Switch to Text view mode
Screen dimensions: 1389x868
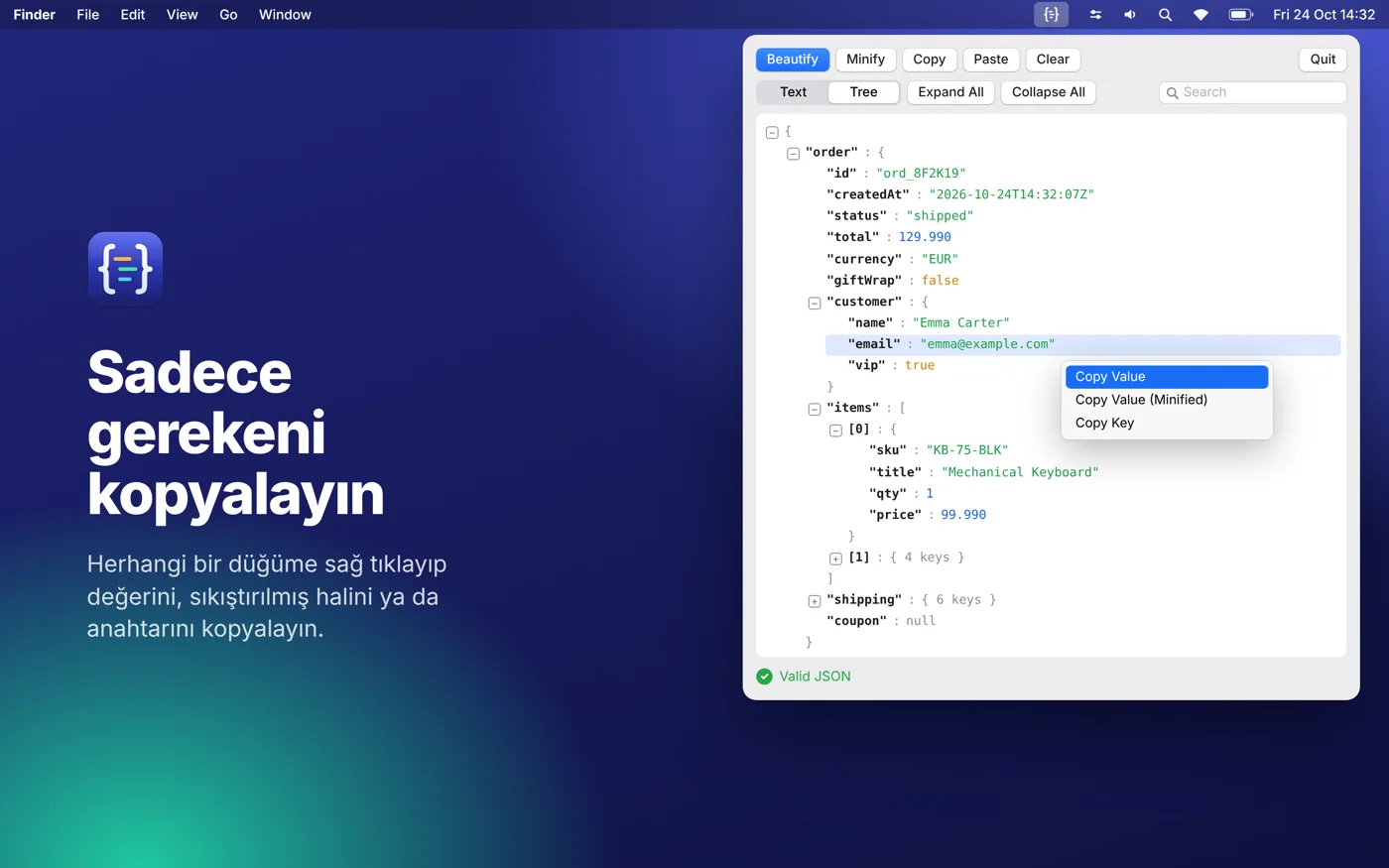793,92
